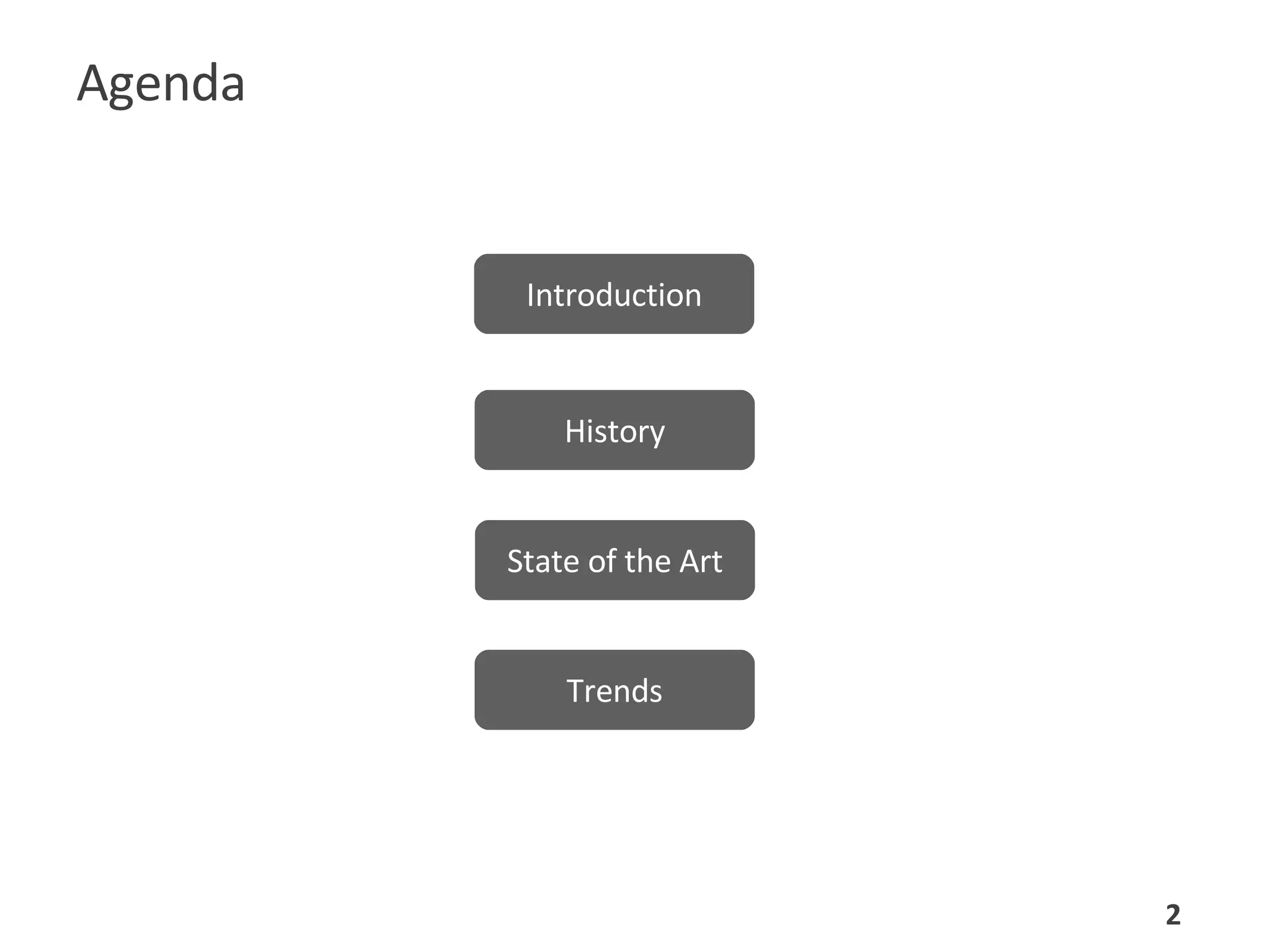The width and height of the screenshot is (1270, 952).
Task: Click the slide number 2
Action: pyautogui.click(x=1173, y=915)
